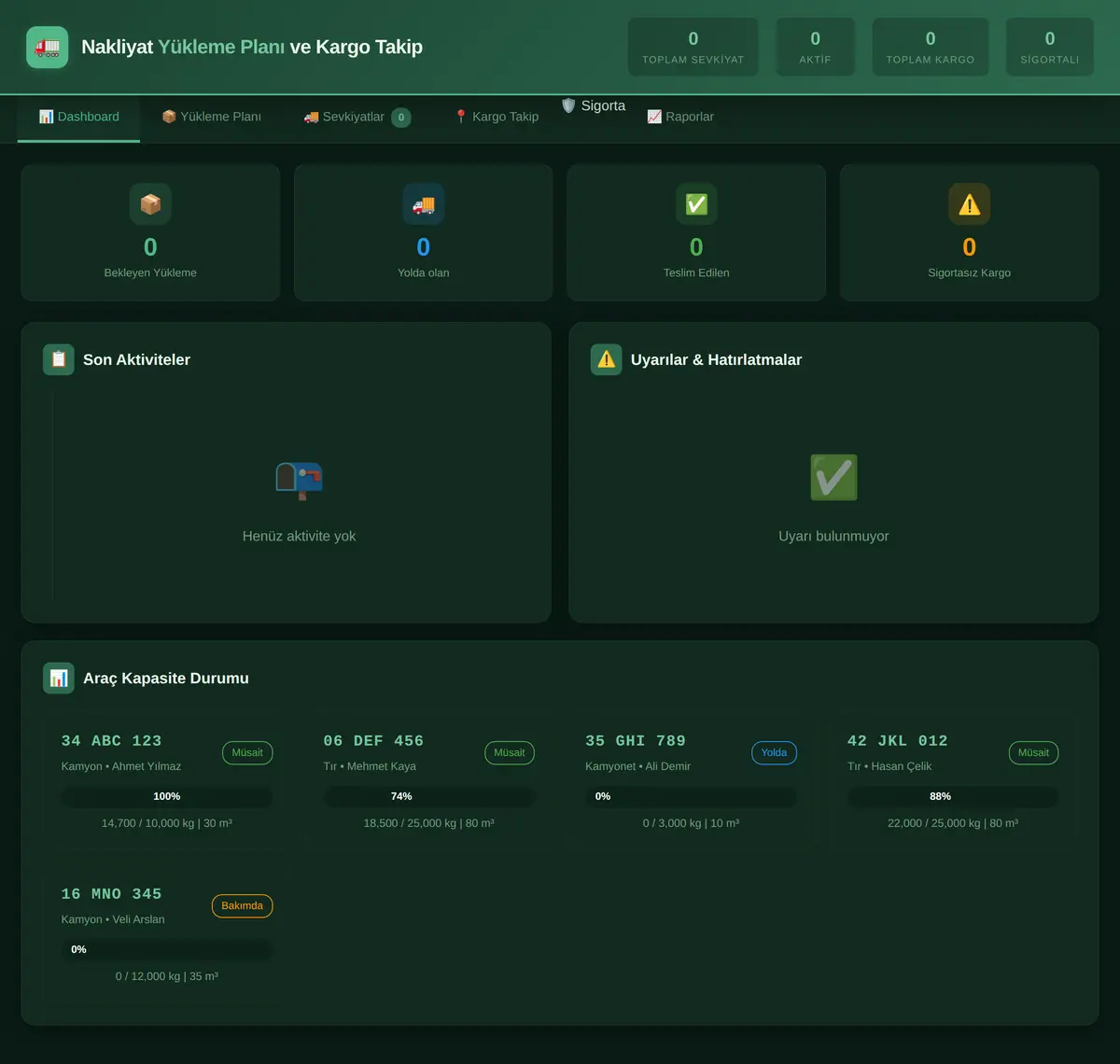Click the Aktif counter box in header
Viewport: 1120px width, 1064px height.
coord(816,47)
